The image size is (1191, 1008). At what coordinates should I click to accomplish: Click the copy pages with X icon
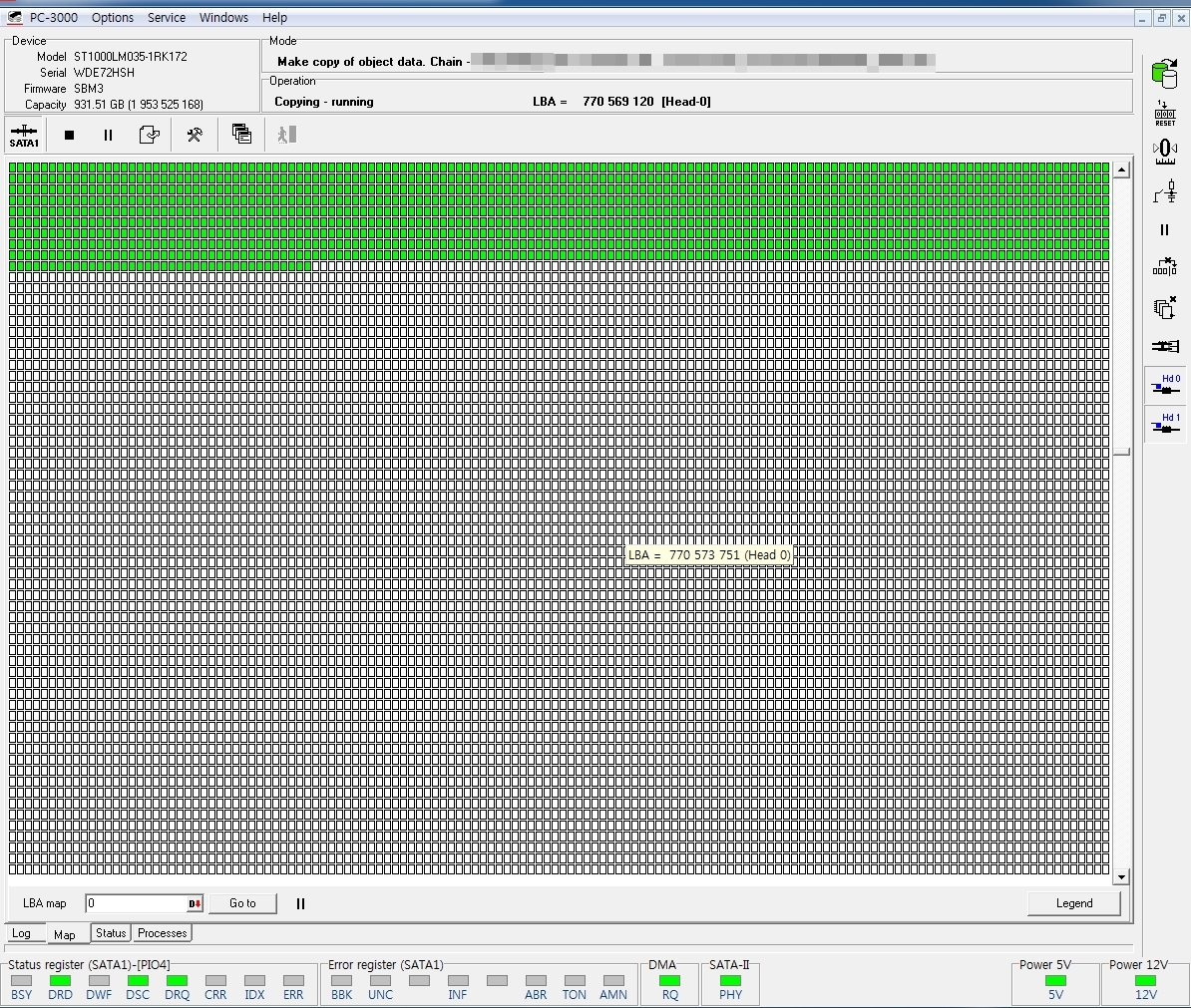[1164, 307]
